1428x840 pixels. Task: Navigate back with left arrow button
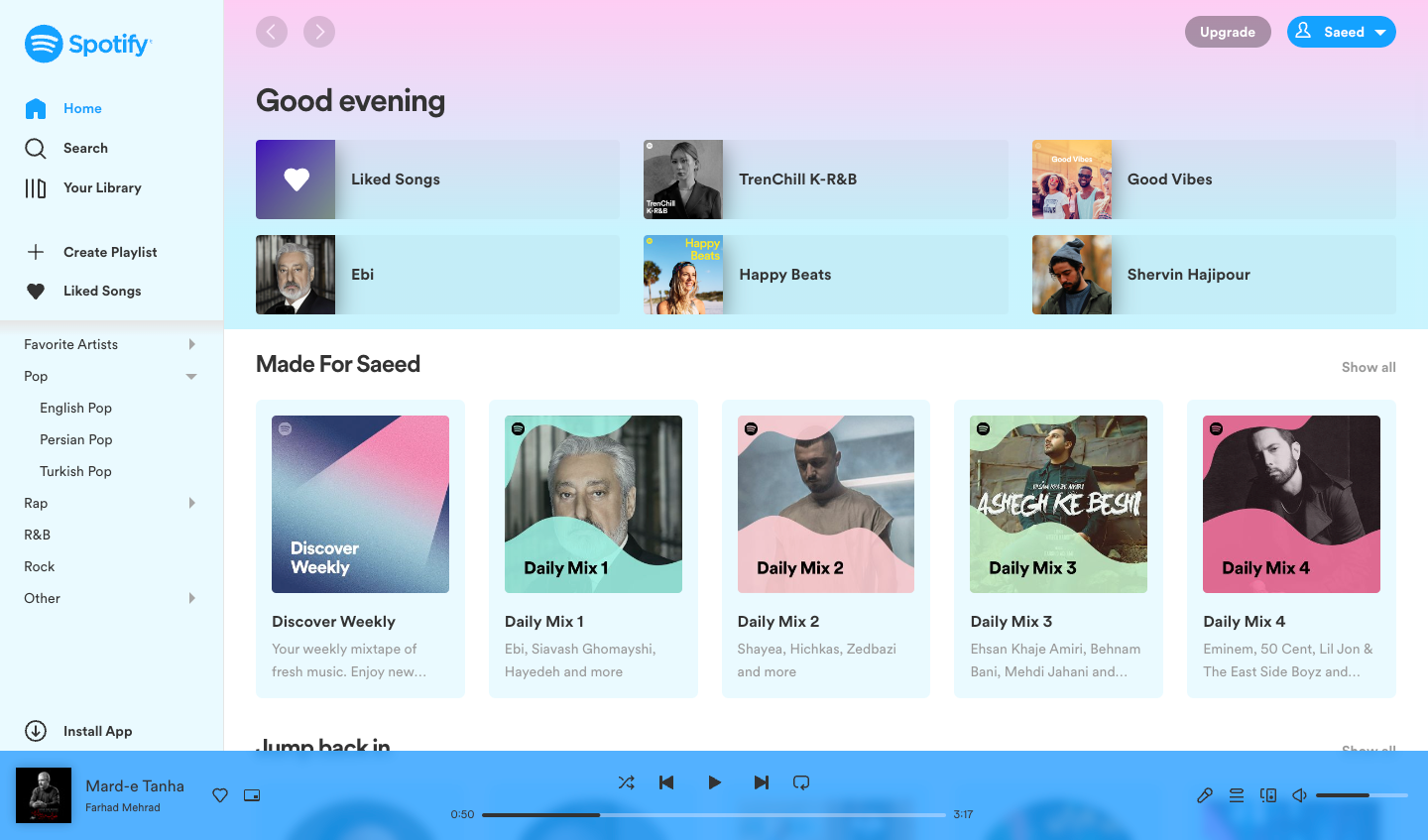(x=272, y=32)
